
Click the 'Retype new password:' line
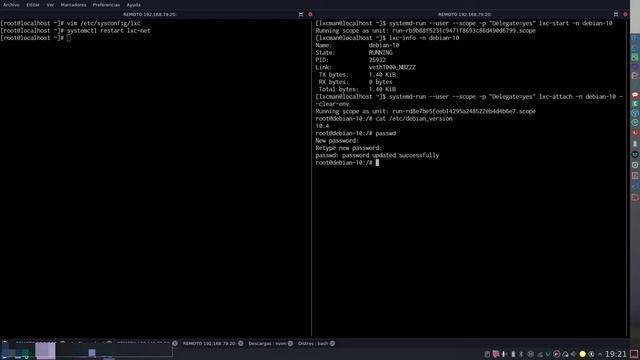coord(349,148)
